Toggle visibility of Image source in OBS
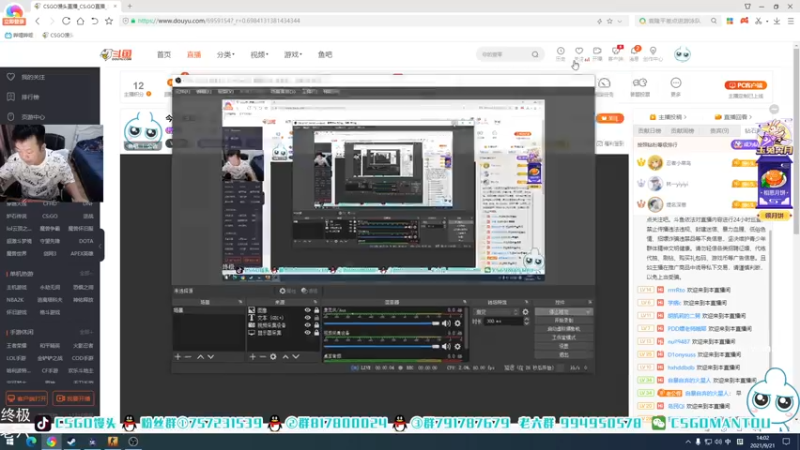This screenshot has width=800, height=450. pyautogui.click(x=307, y=310)
